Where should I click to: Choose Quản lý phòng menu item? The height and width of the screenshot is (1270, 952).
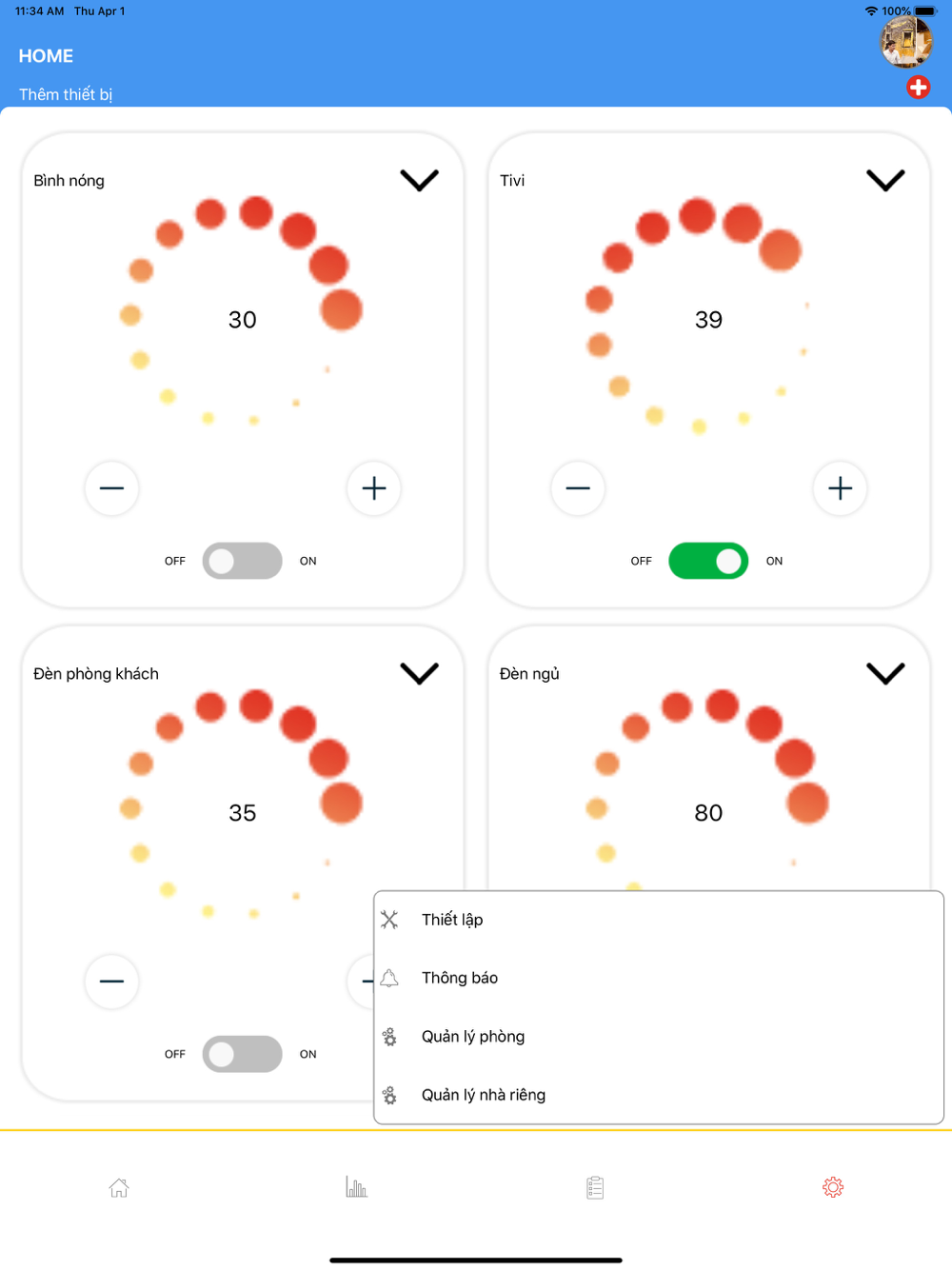pyautogui.click(x=473, y=1037)
